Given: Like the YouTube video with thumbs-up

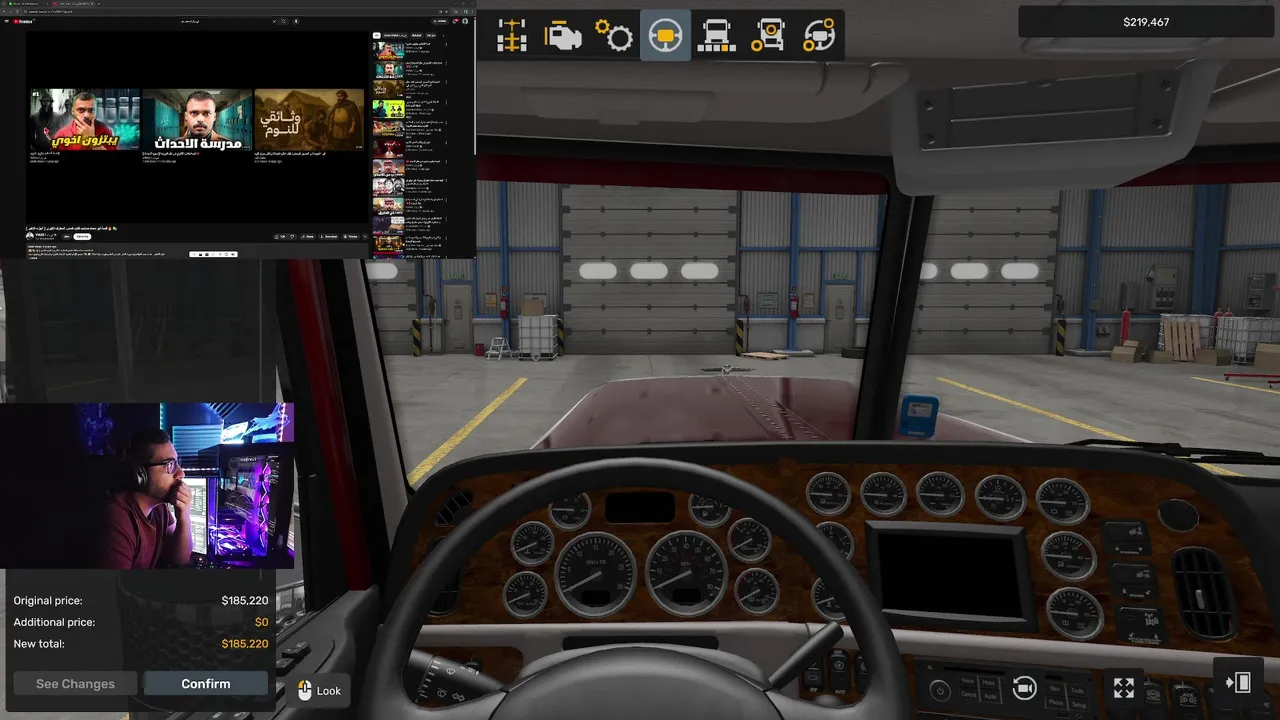Looking at the screenshot, I should tap(280, 237).
